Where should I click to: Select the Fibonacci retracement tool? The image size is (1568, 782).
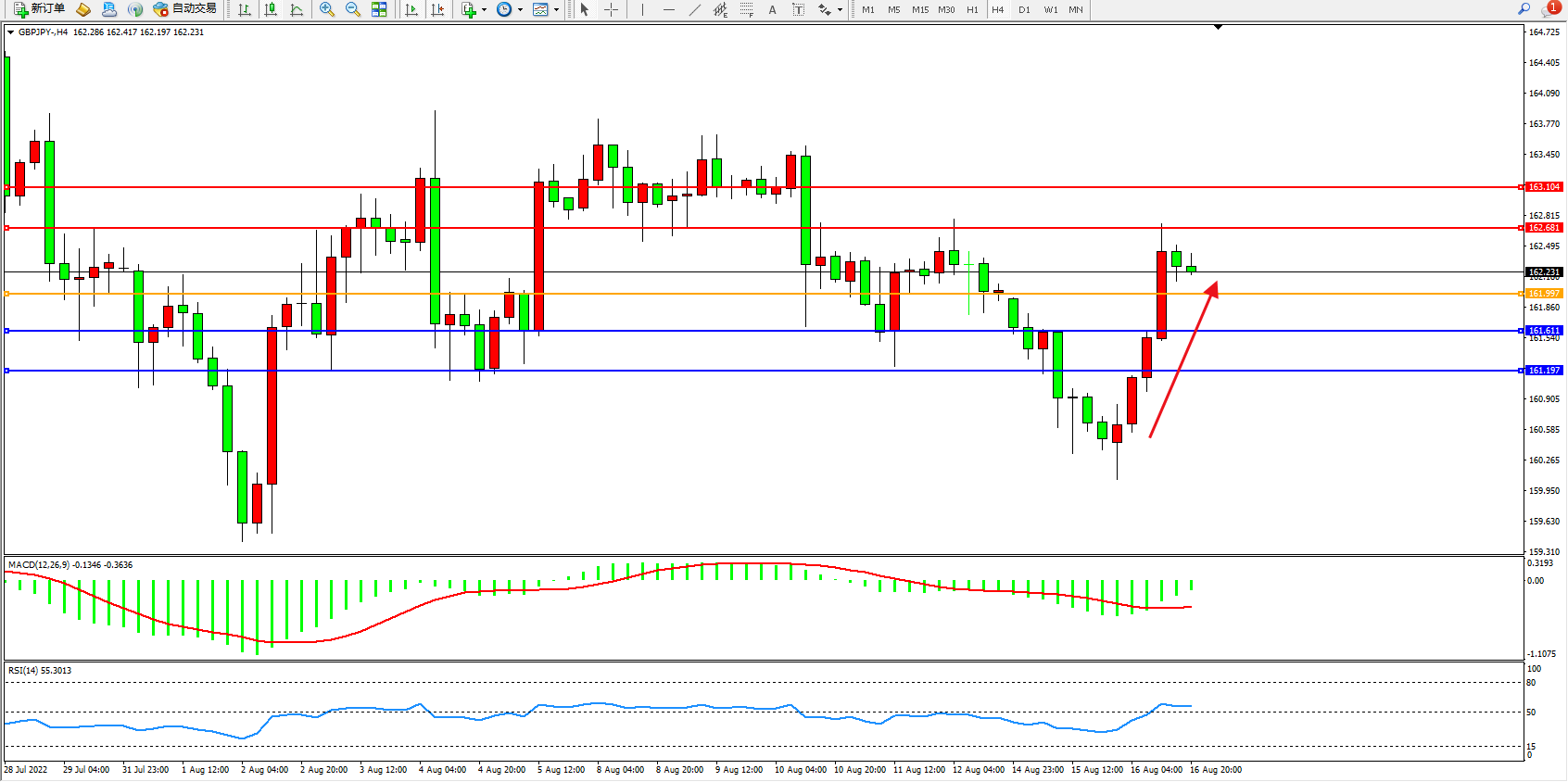(x=747, y=9)
